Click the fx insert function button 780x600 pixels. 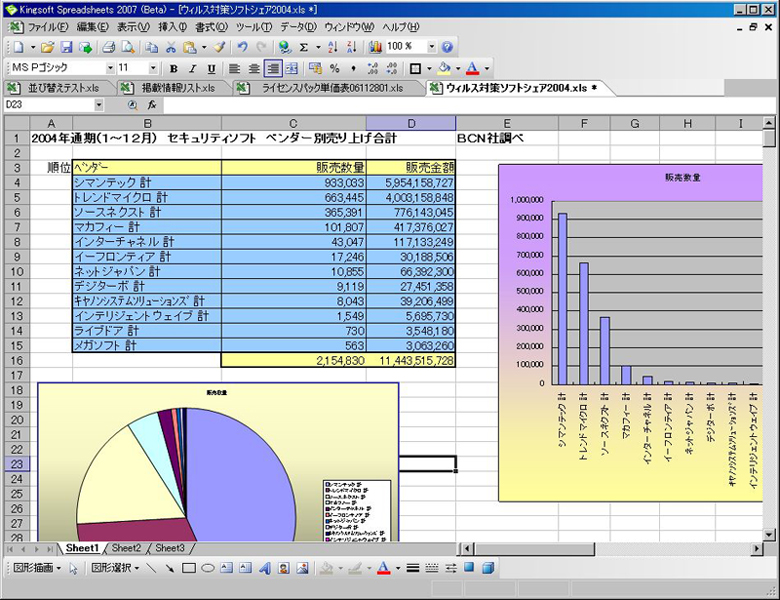pyautogui.click(x=152, y=105)
